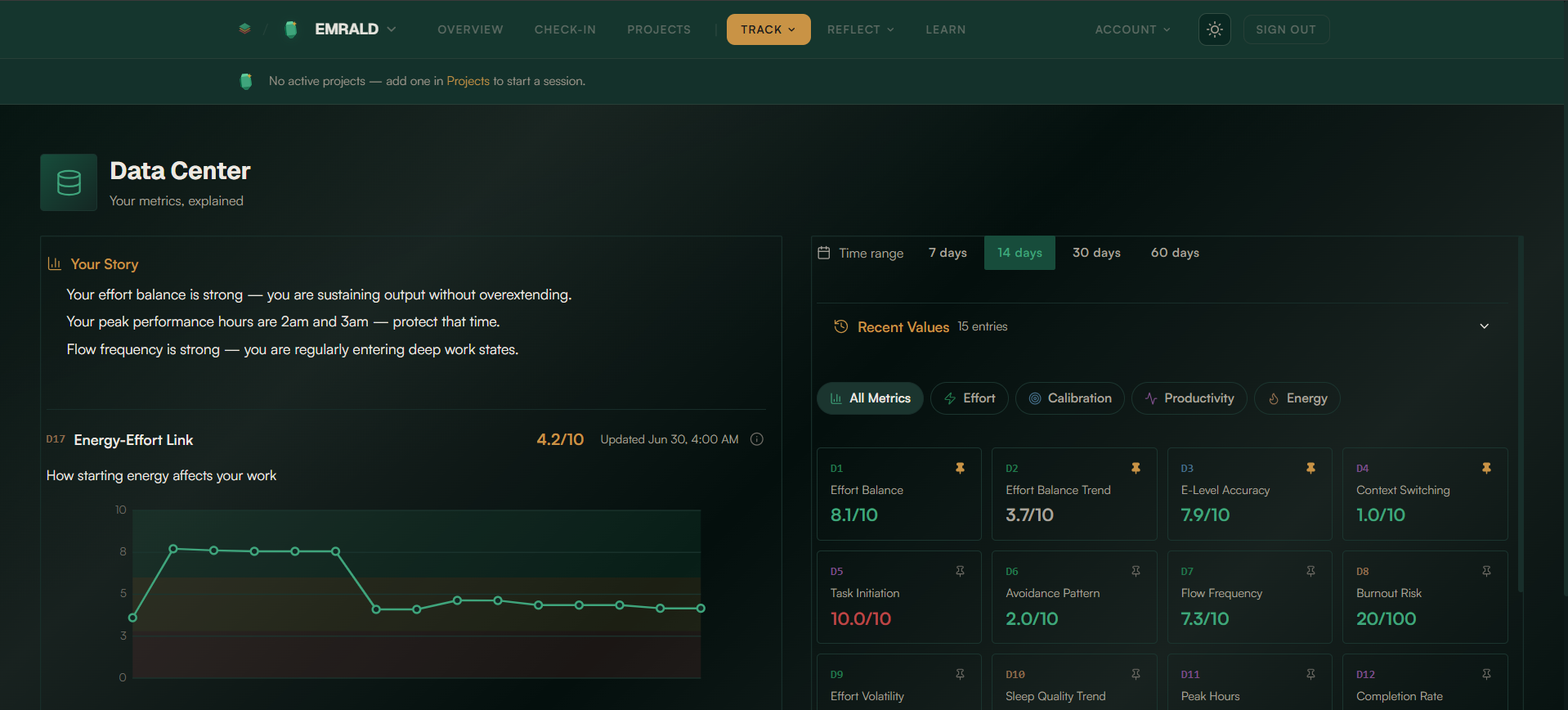Open the TRACK dropdown menu
This screenshot has width=1568, height=710.
pos(768,29)
